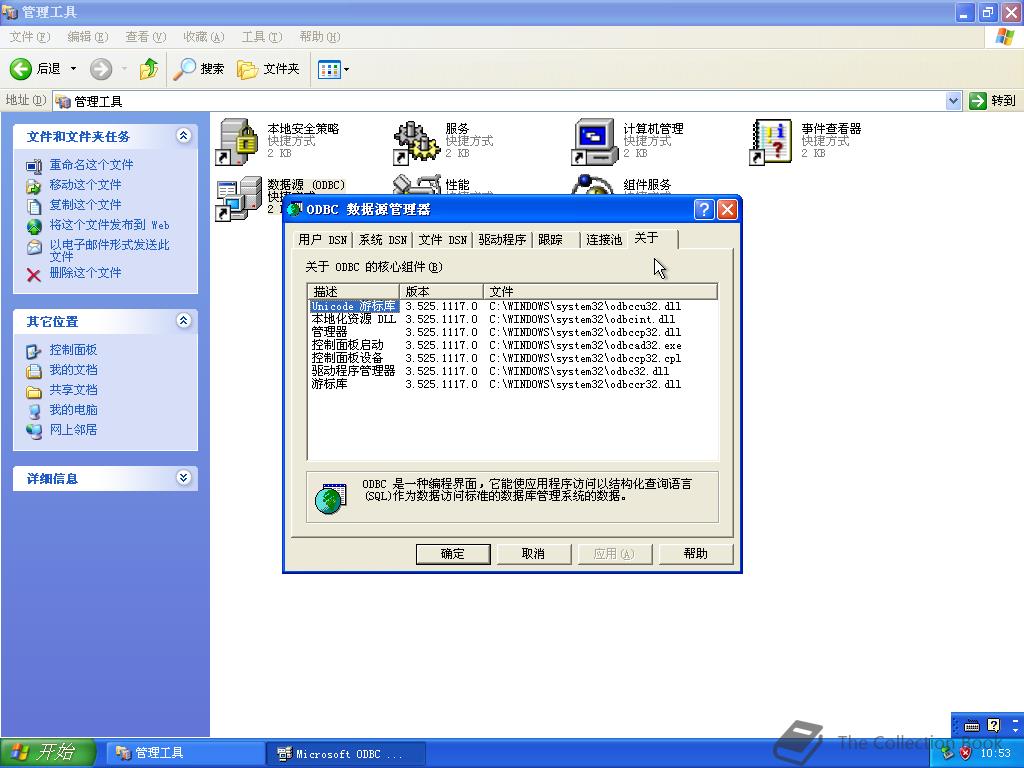Open the 本地安全策略 shortcut icon
This screenshot has width=1024, height=768.
click(x=236, y=141)
